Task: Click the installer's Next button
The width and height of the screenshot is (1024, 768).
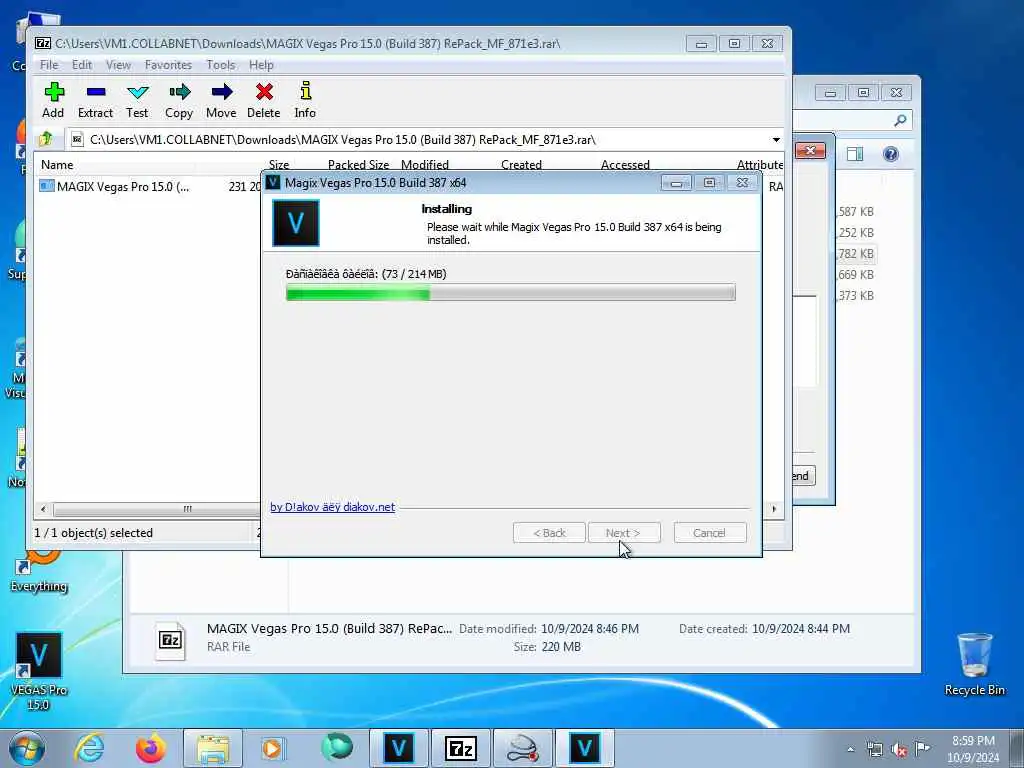Action: [624, 533]
